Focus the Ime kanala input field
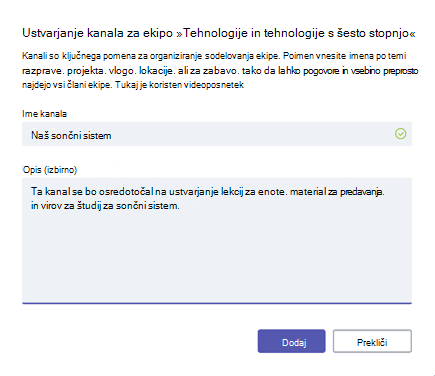 pyautogui.click(x=217, y=134)
